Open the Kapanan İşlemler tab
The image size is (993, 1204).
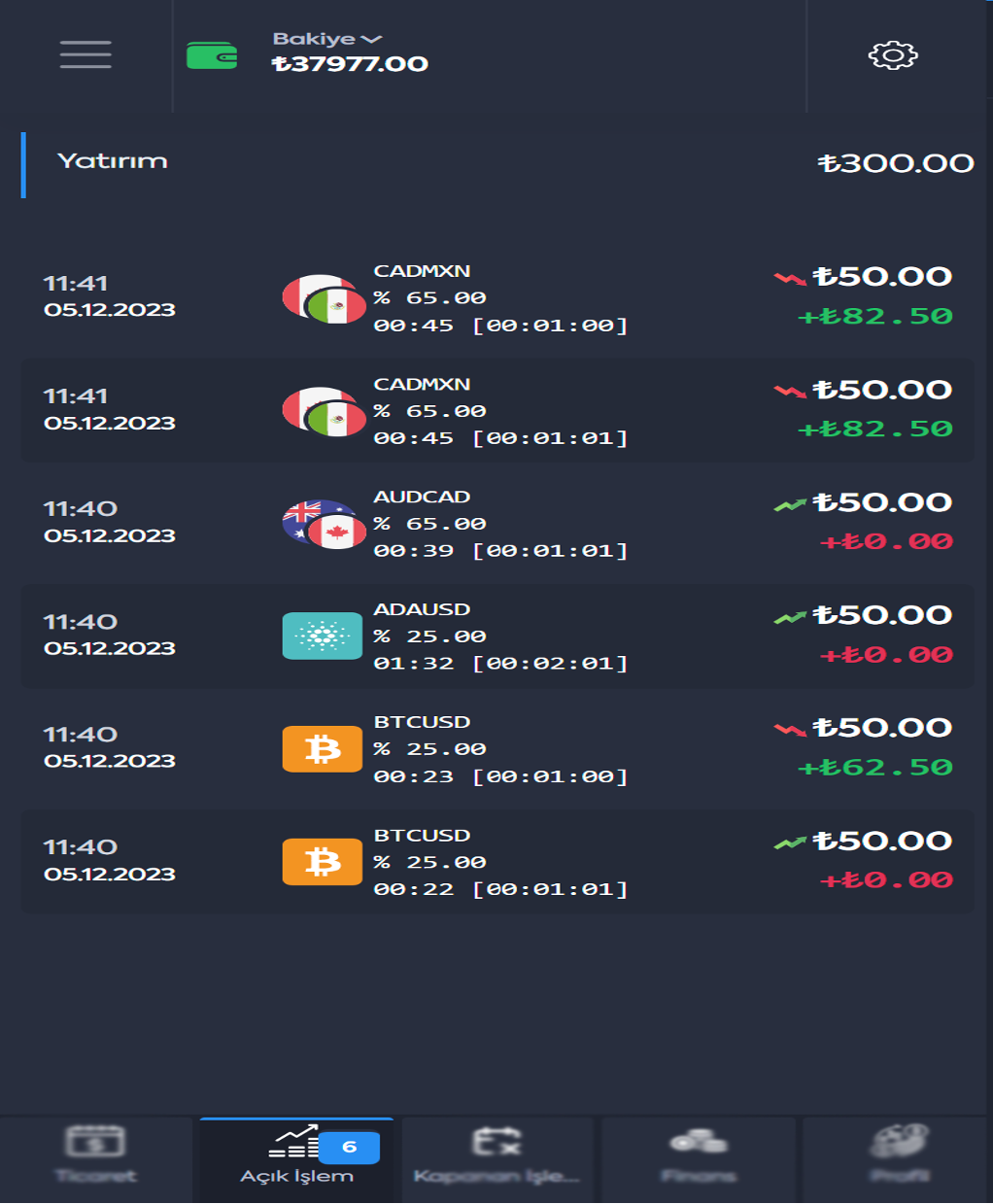496,1155
